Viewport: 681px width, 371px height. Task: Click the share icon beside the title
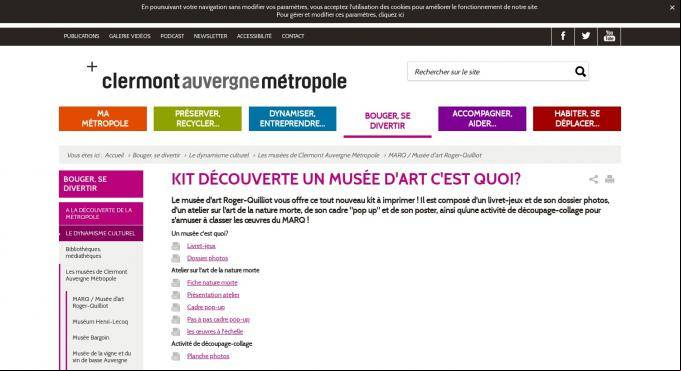[x=593, y=179]
